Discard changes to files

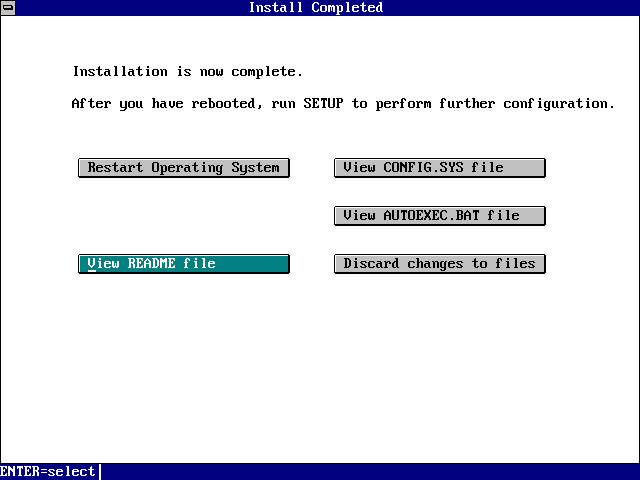440,264
